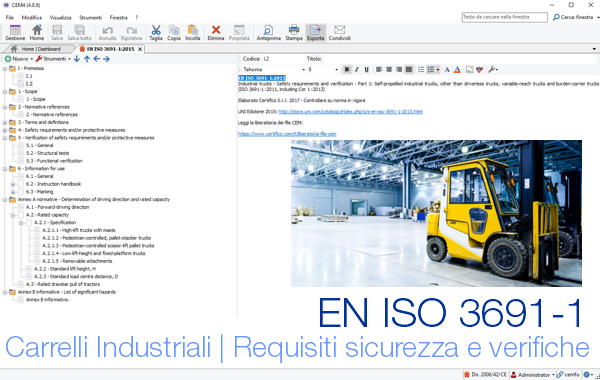Expand 6.3 - Marking node

click(13, 192)
